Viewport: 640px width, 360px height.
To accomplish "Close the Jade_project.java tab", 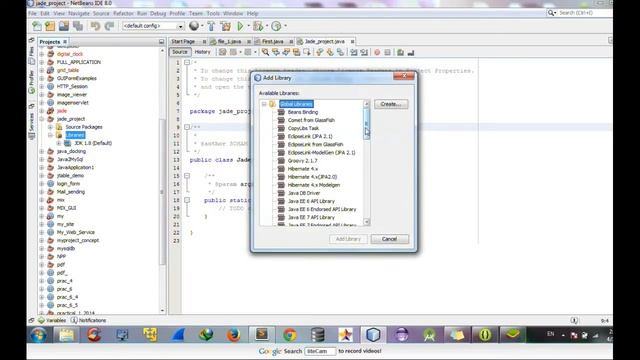I will [352, 42].
